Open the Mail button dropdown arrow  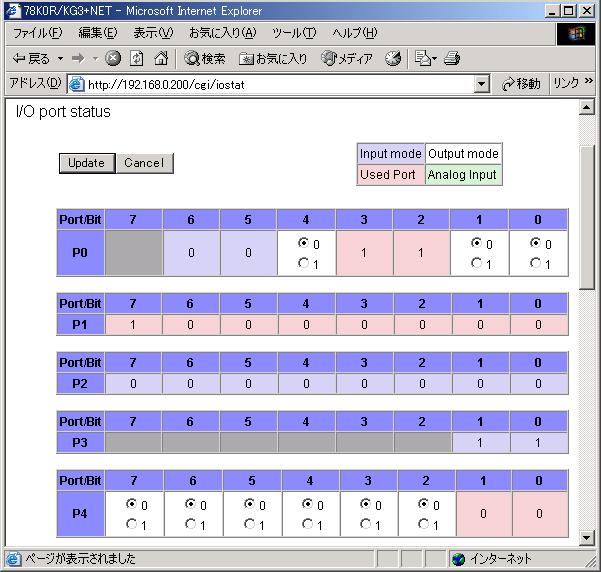(x=434, y=59)
